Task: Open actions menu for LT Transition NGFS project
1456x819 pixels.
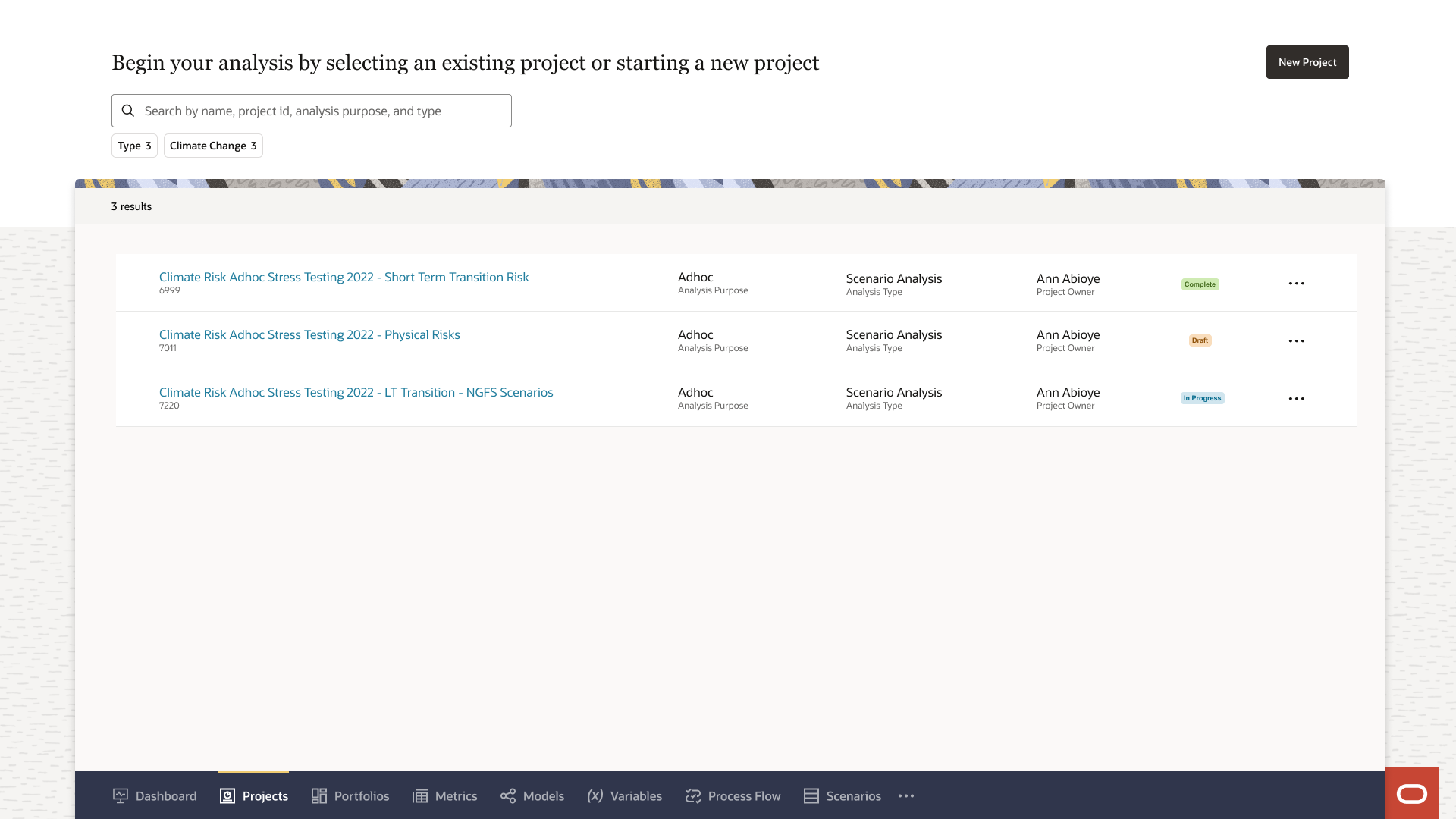Action: pyautogui.click(x=1297, y=399)
